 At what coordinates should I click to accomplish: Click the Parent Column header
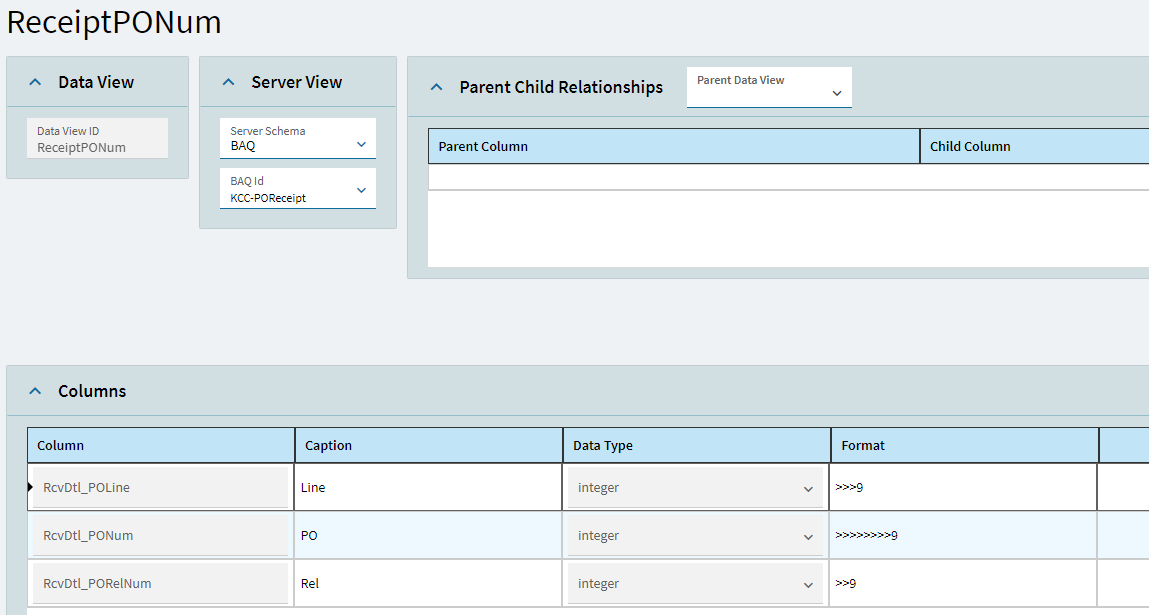[673, 147]
